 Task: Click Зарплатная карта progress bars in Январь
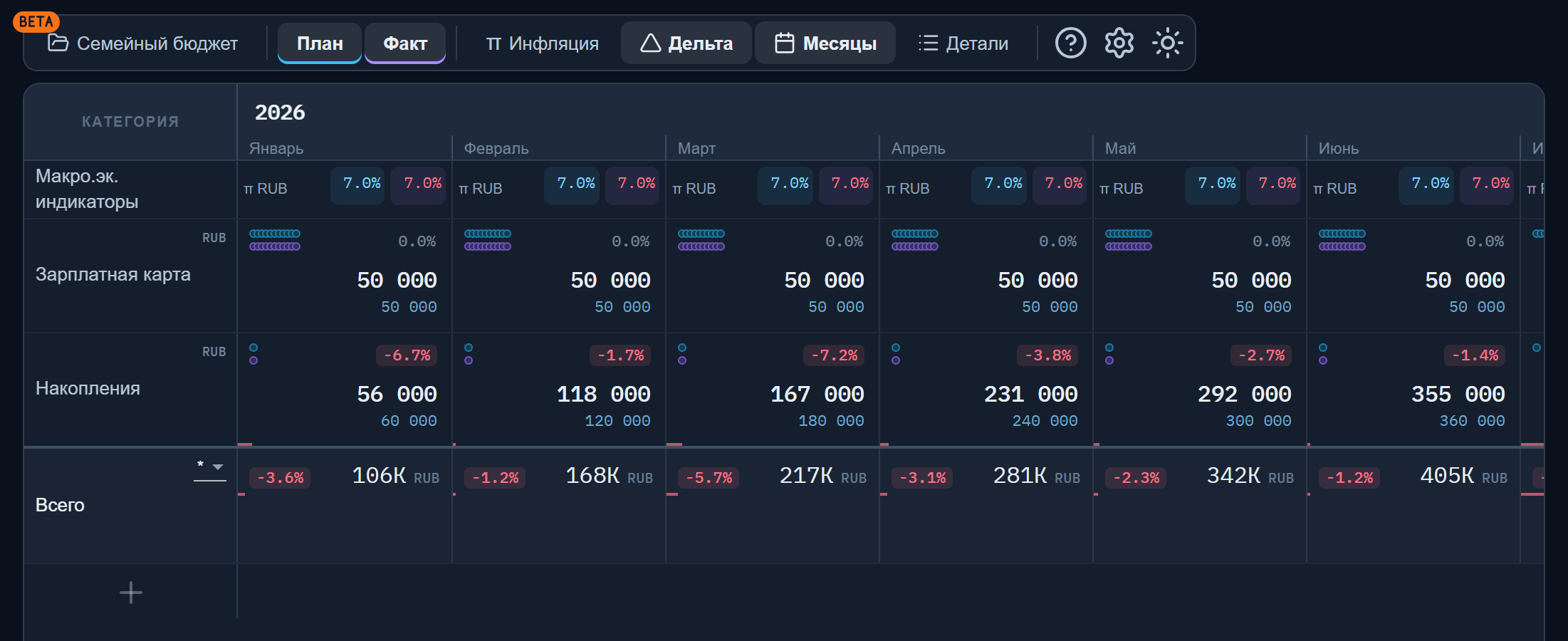pyautogui.click(x=275, y=240)
